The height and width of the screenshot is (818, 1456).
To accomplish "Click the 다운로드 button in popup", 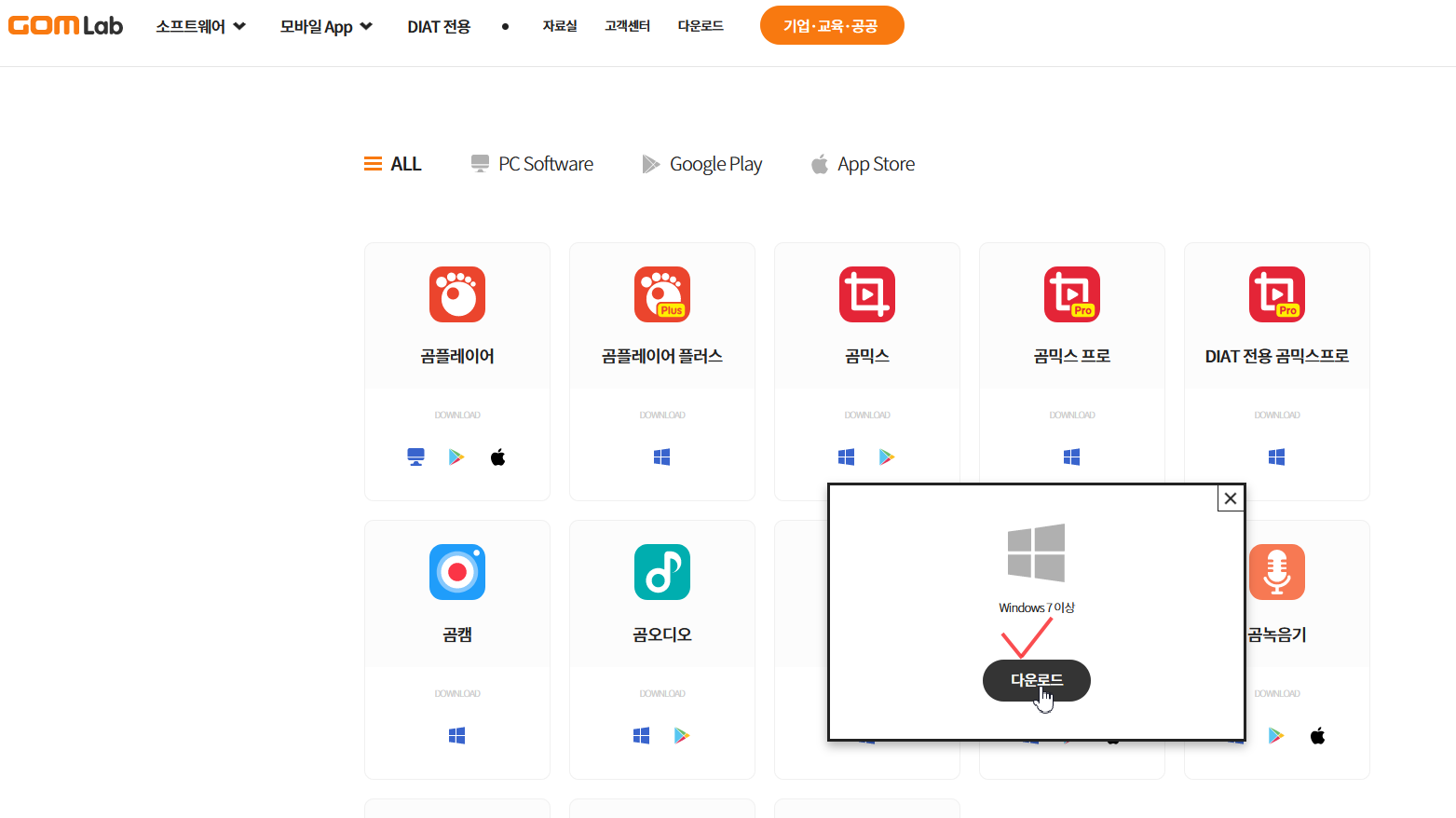I will click(x=1037, y=680).
